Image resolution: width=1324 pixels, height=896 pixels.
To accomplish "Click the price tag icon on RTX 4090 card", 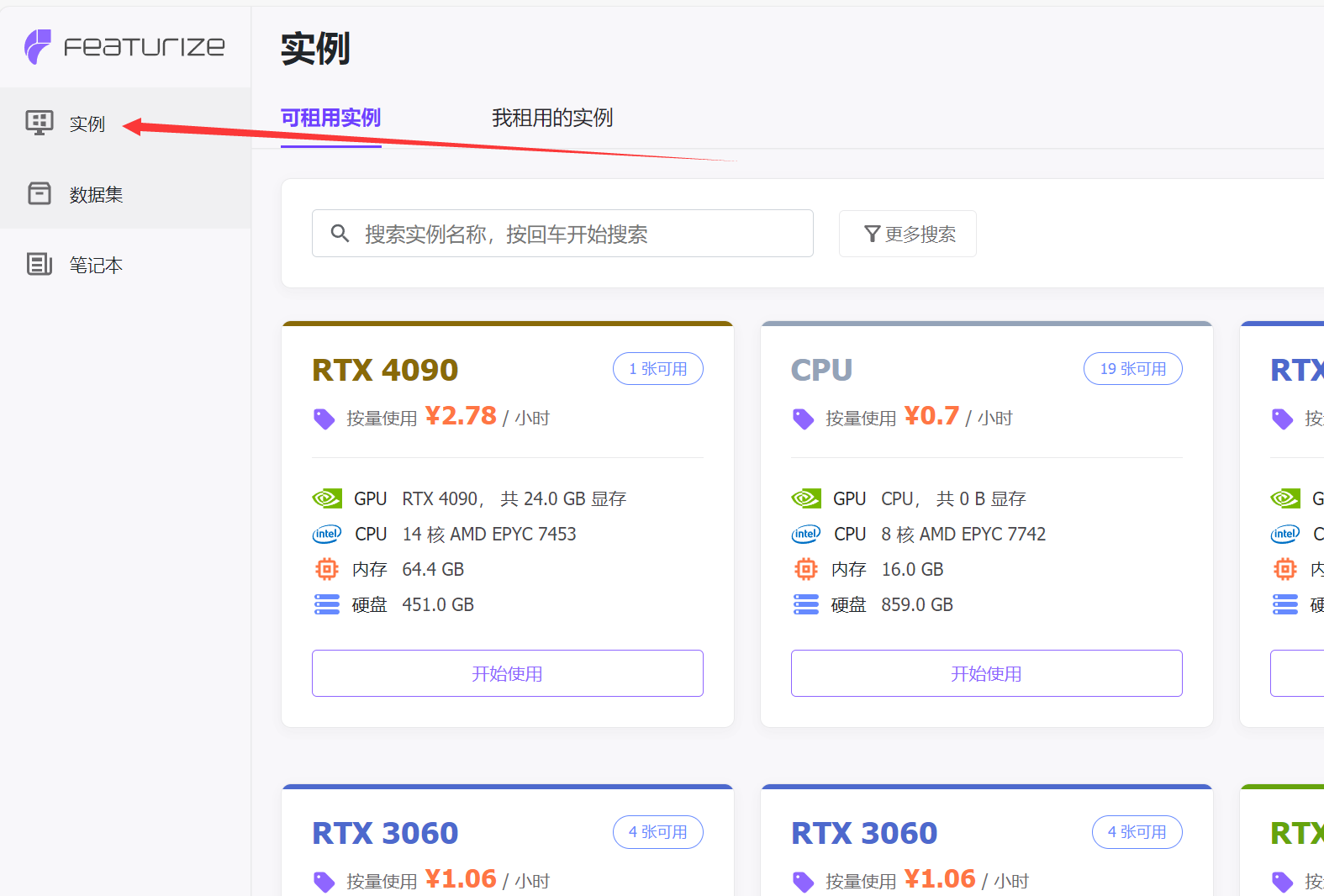I will 324,419.
